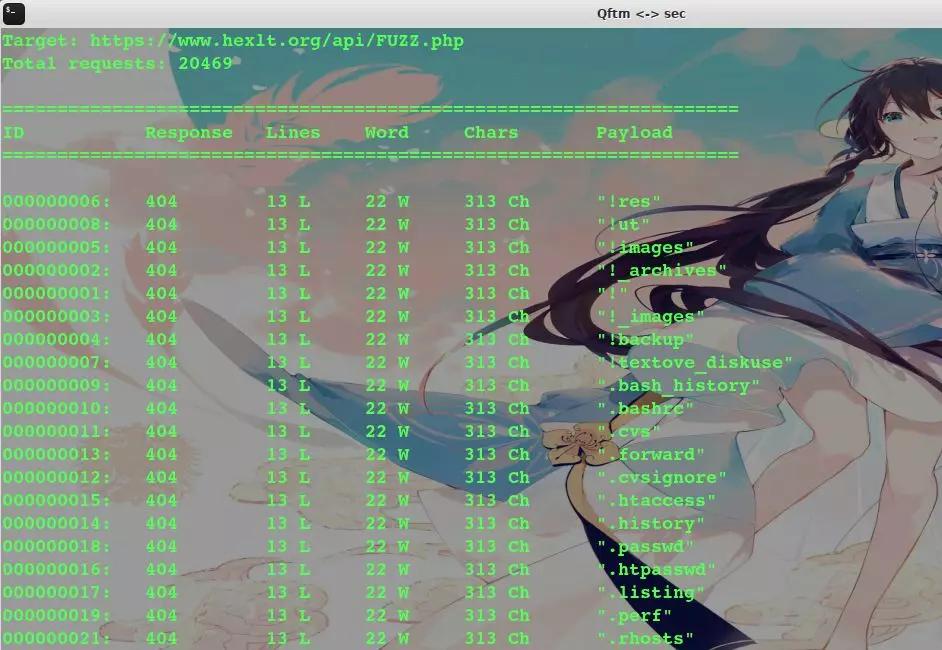Click payload "!_archives"

click(x=661, y=270)
